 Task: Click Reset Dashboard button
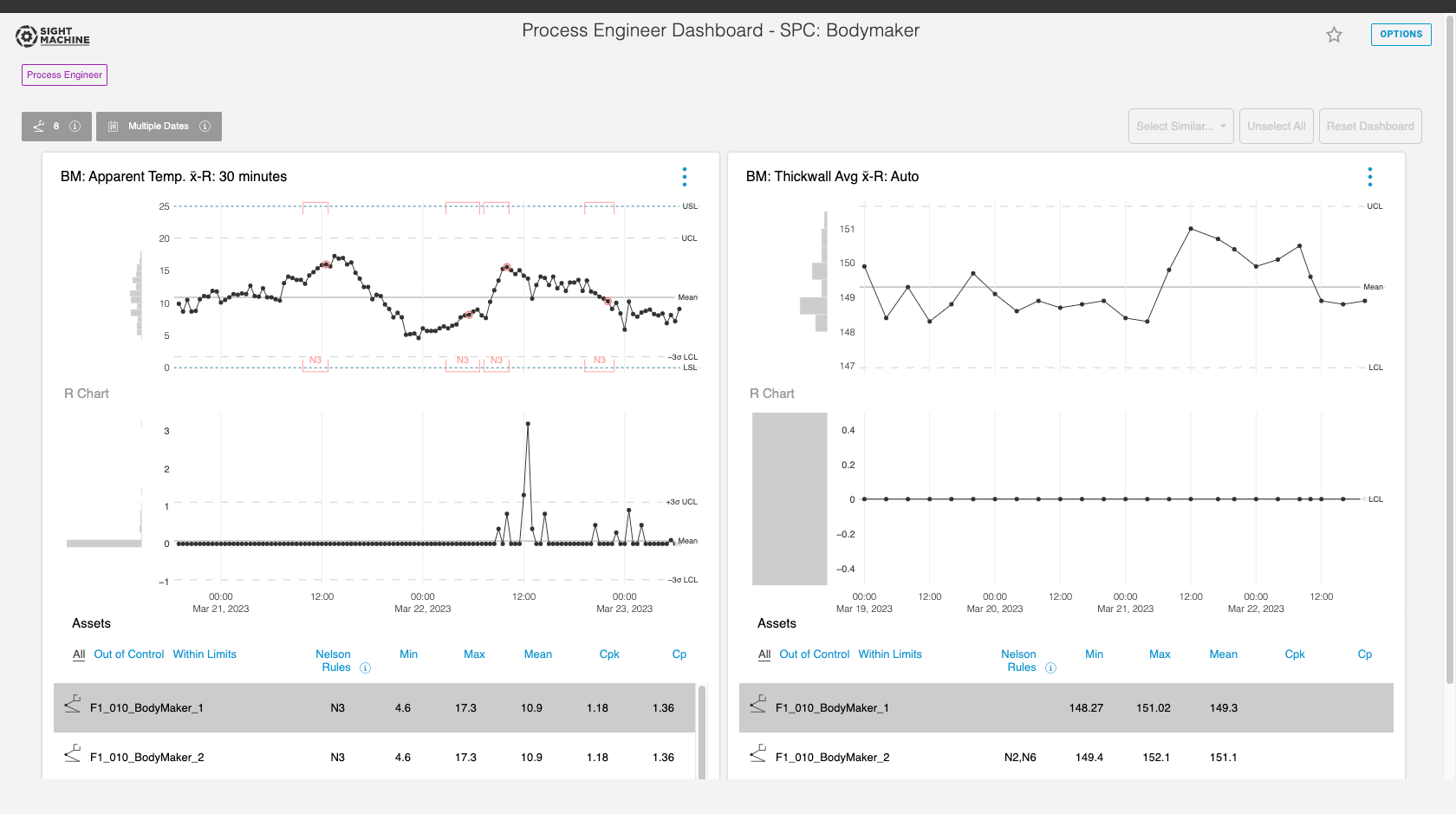point(1370,127)
